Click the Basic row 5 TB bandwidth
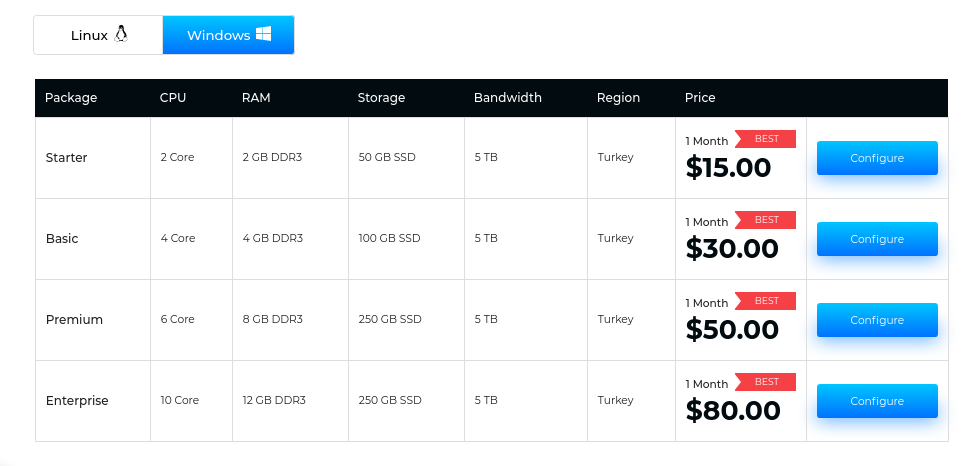The width and height of the screenshot is (971, 466). pyautogui.click(x=486, y=238)
